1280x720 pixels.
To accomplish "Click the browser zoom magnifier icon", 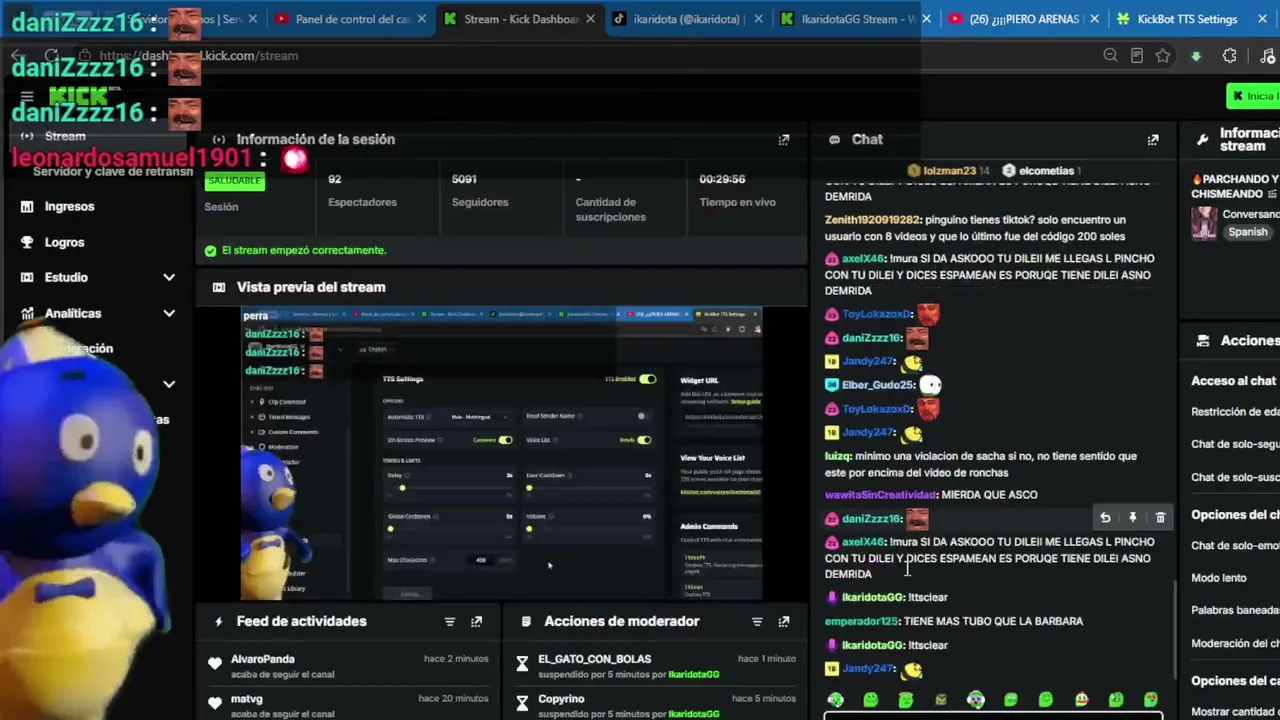I will (x=1110, y=56).
